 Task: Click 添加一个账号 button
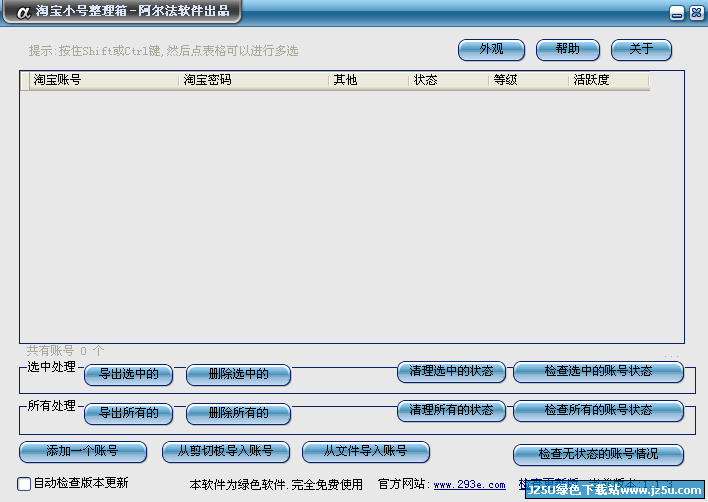[x=83, y=451]
